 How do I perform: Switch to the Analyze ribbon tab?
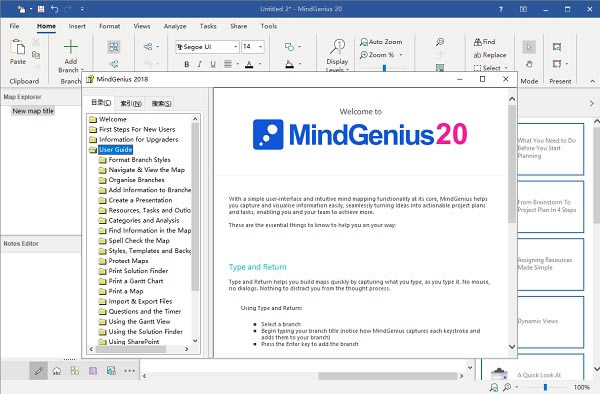pyautogui.click(x=175, y=26)
